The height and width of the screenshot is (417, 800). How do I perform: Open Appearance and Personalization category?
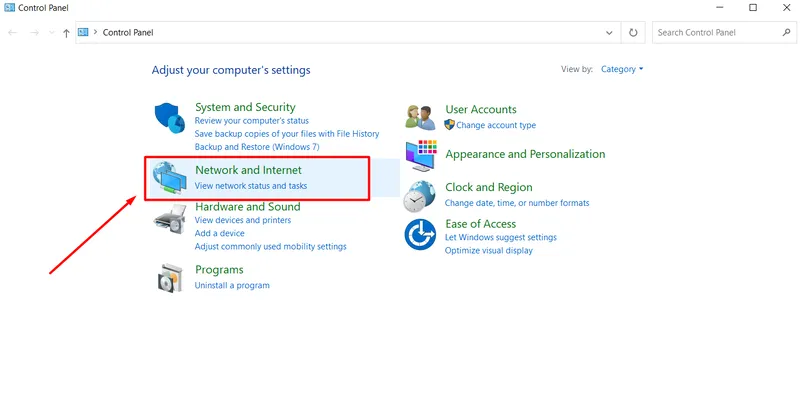(x=526, y=154)
